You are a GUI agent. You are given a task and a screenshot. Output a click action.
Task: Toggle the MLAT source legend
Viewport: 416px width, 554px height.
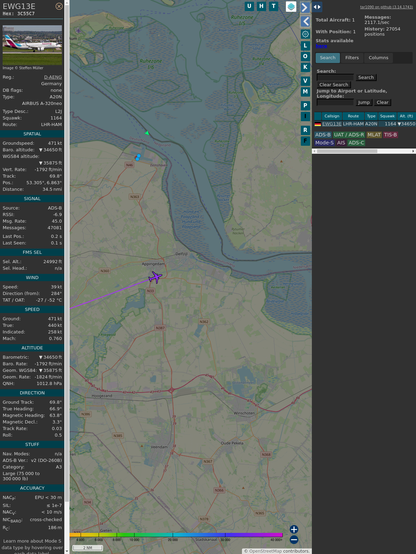[x=374, y=135]
